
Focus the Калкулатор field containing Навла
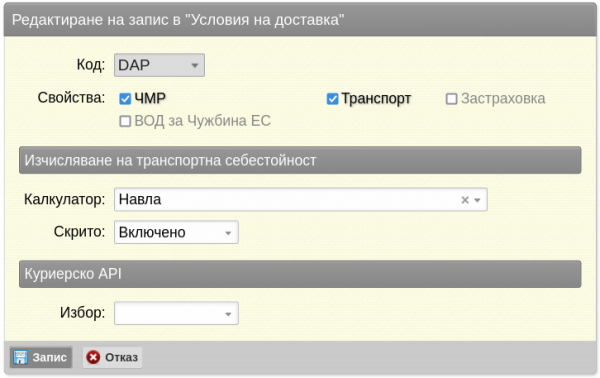[301, 199]
